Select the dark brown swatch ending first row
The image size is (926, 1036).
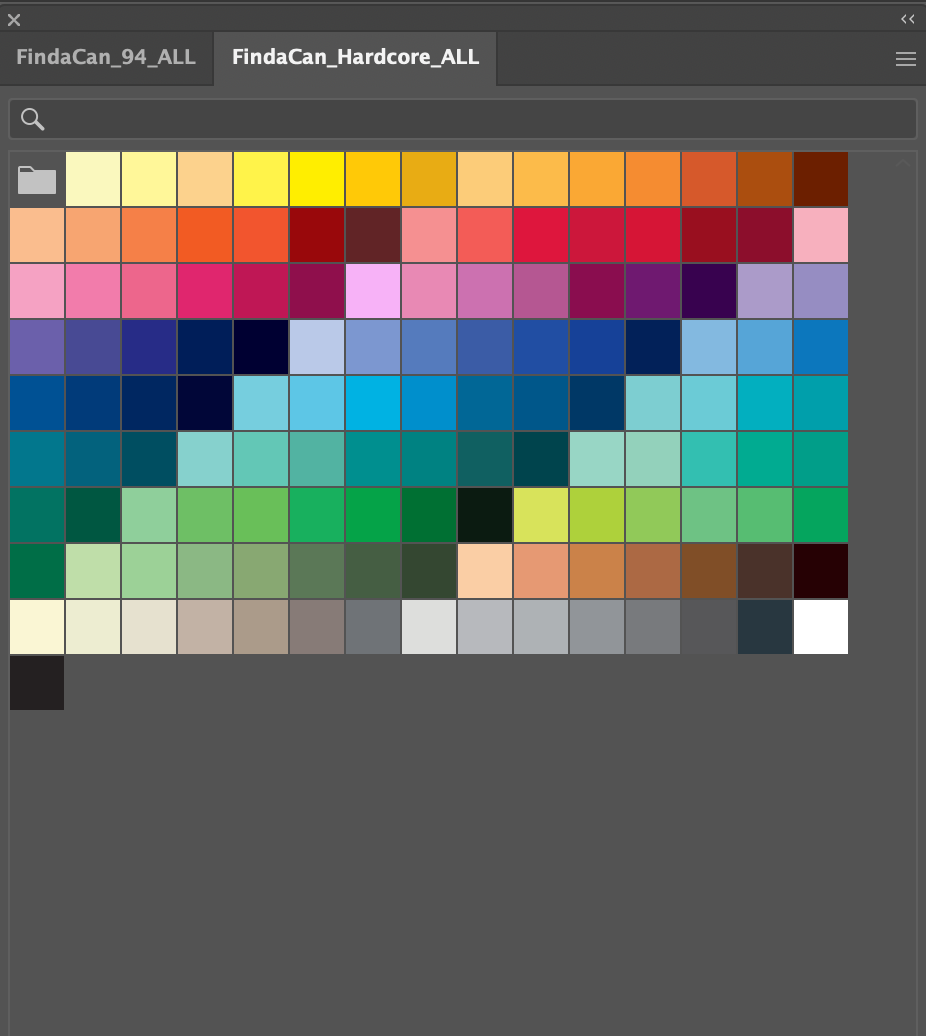pos(821,180)
